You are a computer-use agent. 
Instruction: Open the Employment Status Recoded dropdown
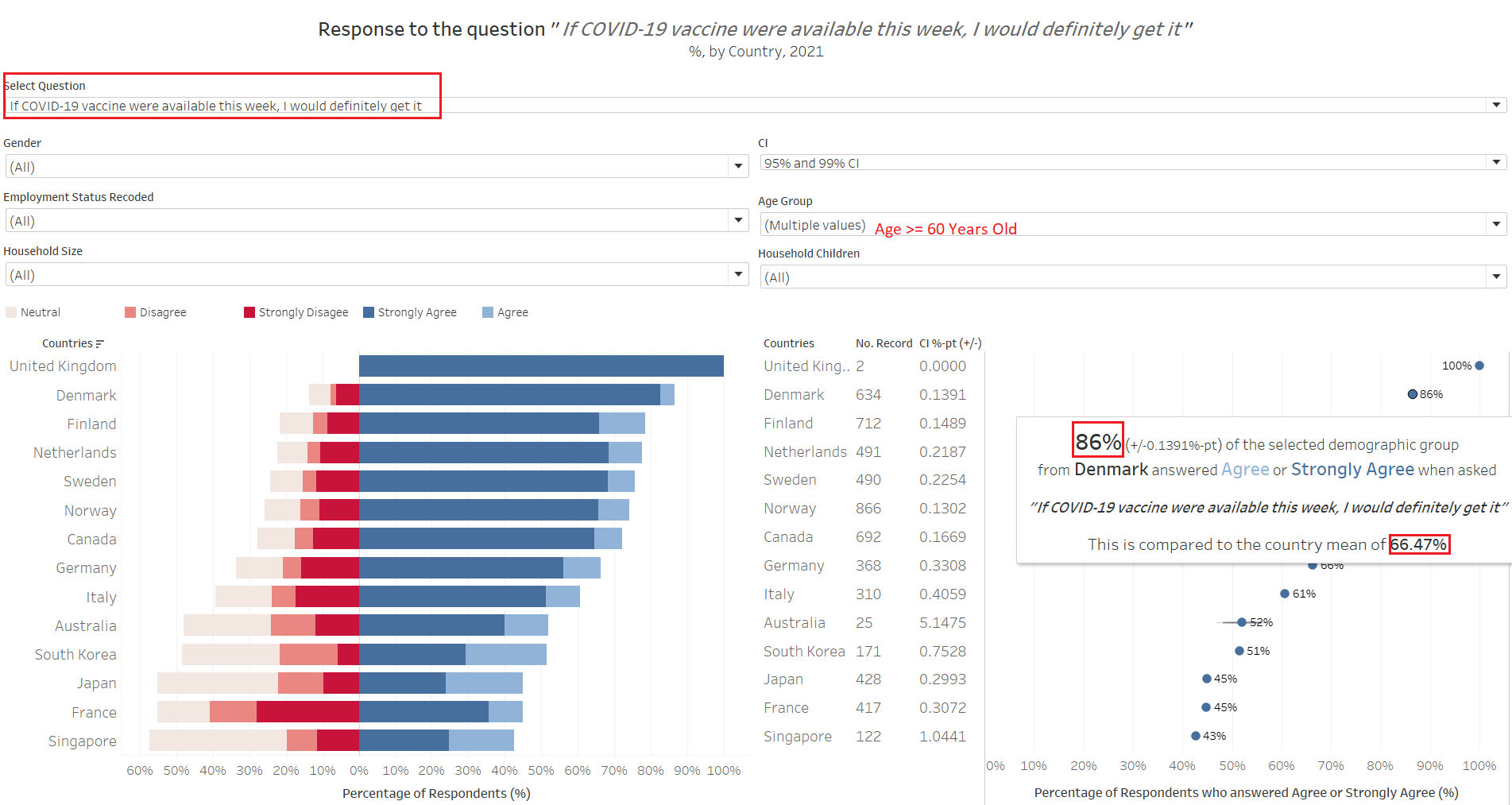(738, 220)
